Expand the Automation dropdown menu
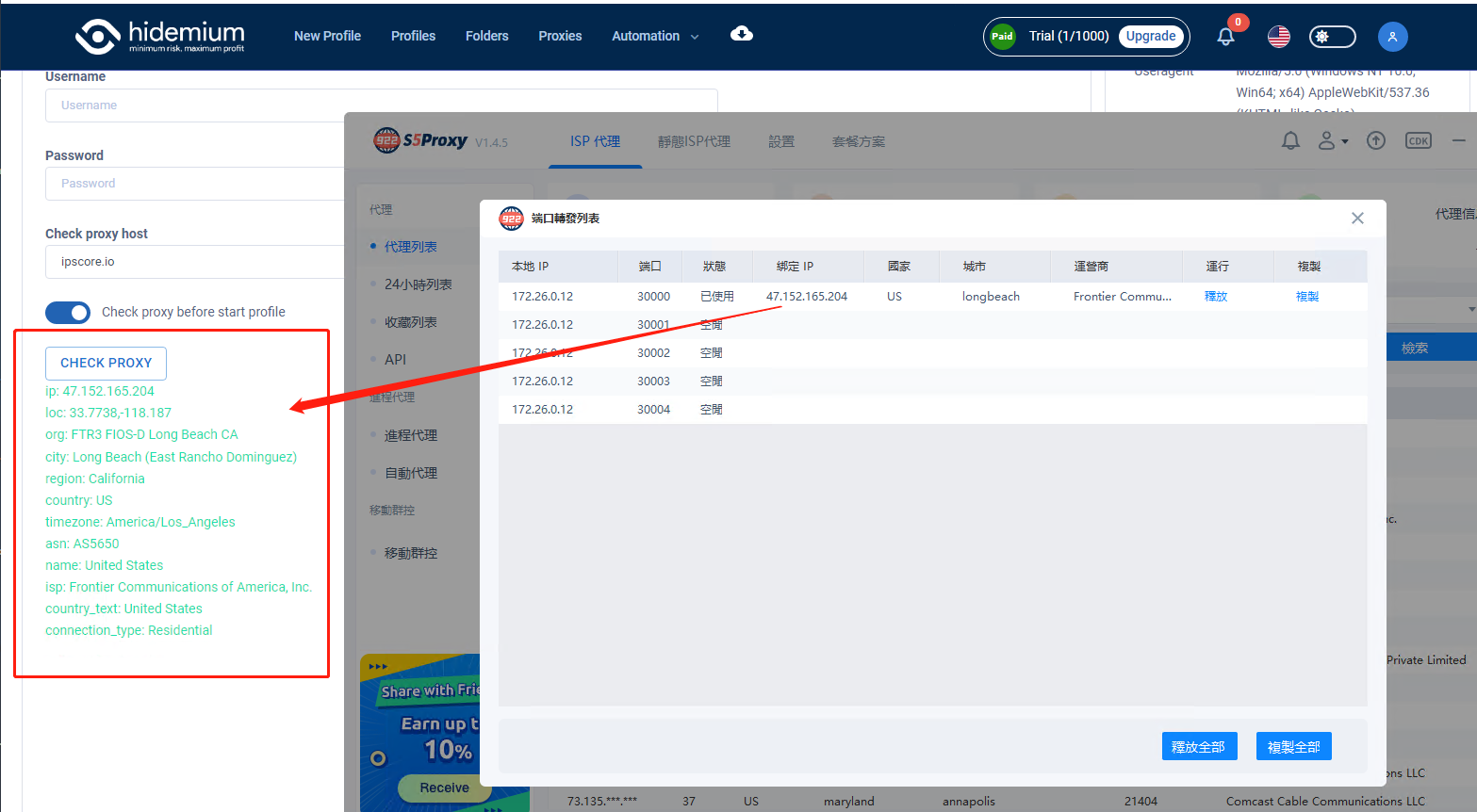This screenshot has width=1477, height=812. 655,36
